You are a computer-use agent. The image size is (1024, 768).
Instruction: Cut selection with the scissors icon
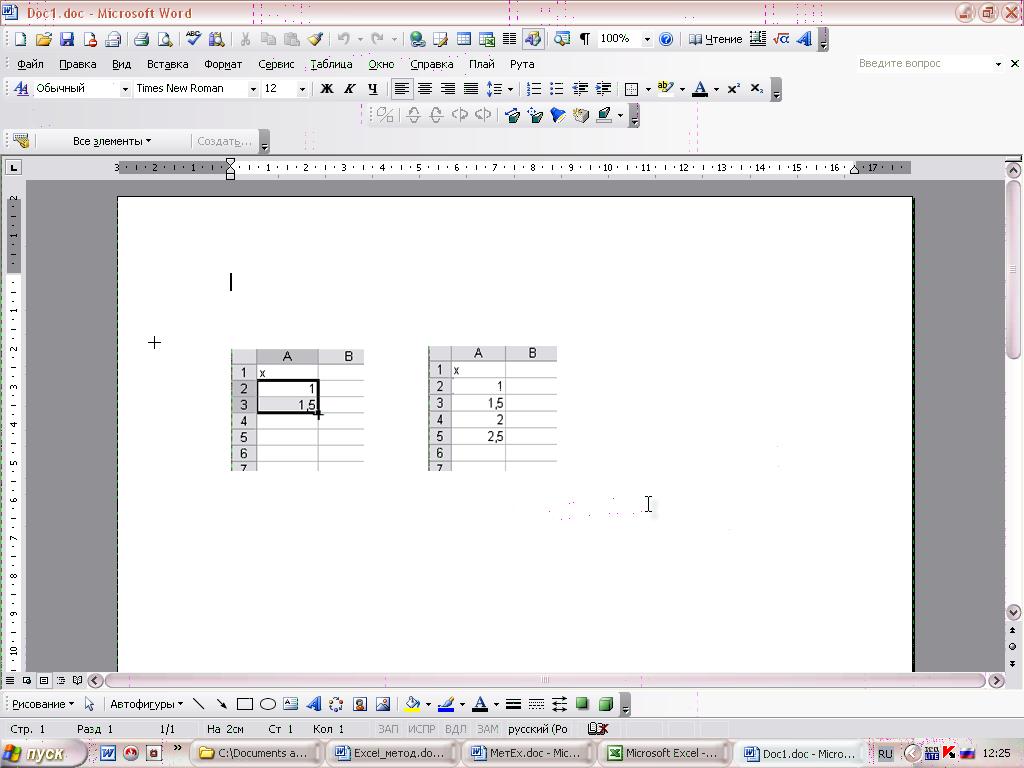245,39
